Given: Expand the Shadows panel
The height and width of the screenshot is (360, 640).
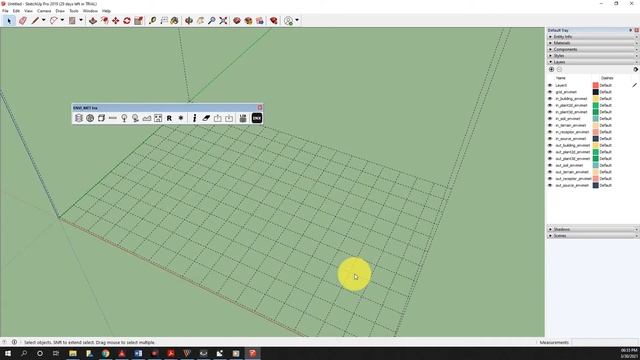Looking at the screenshot, I should (593, 229).
